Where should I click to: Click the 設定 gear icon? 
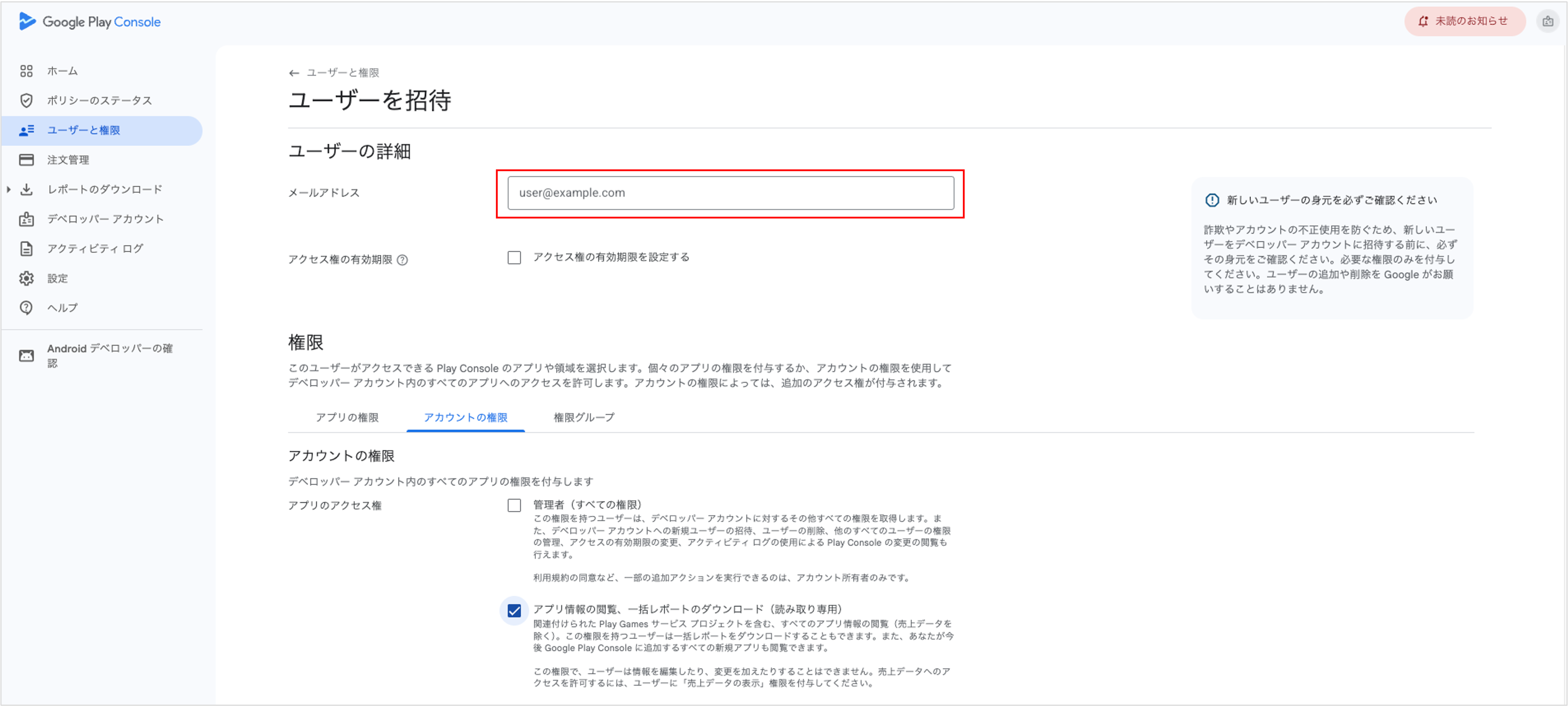(26, 278)
